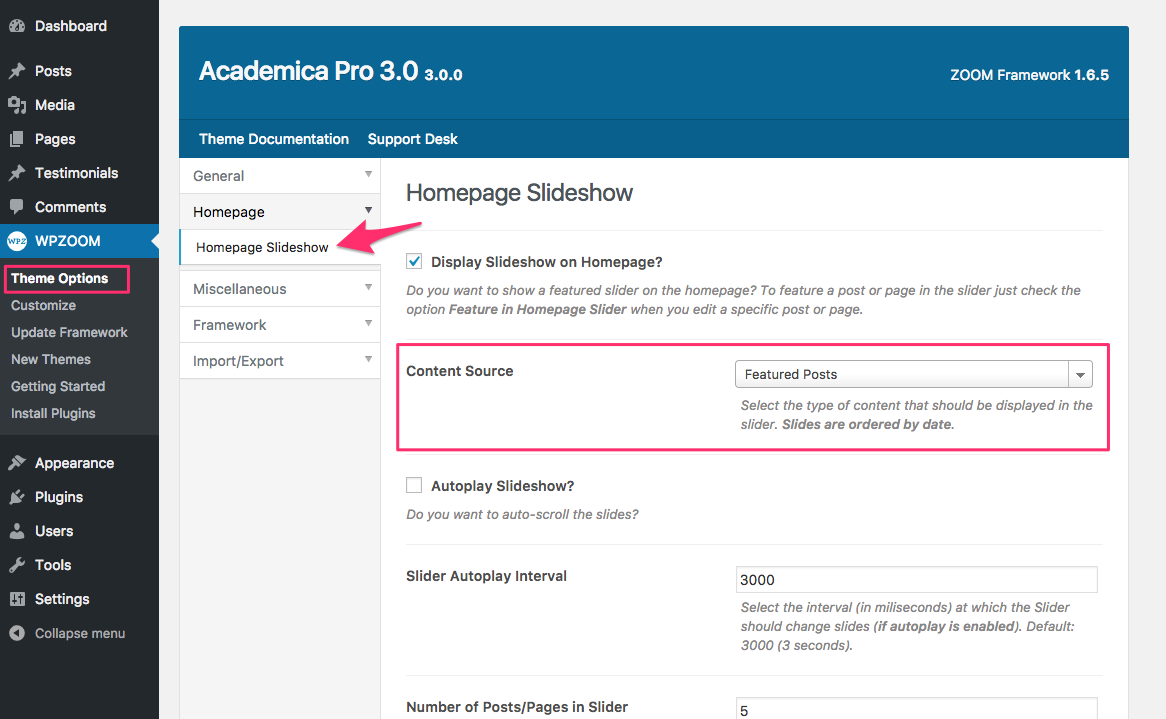The width and height of the screenshot is (1166, 719).
Task: Open Testimonials in admin menu
Action: 79,173
